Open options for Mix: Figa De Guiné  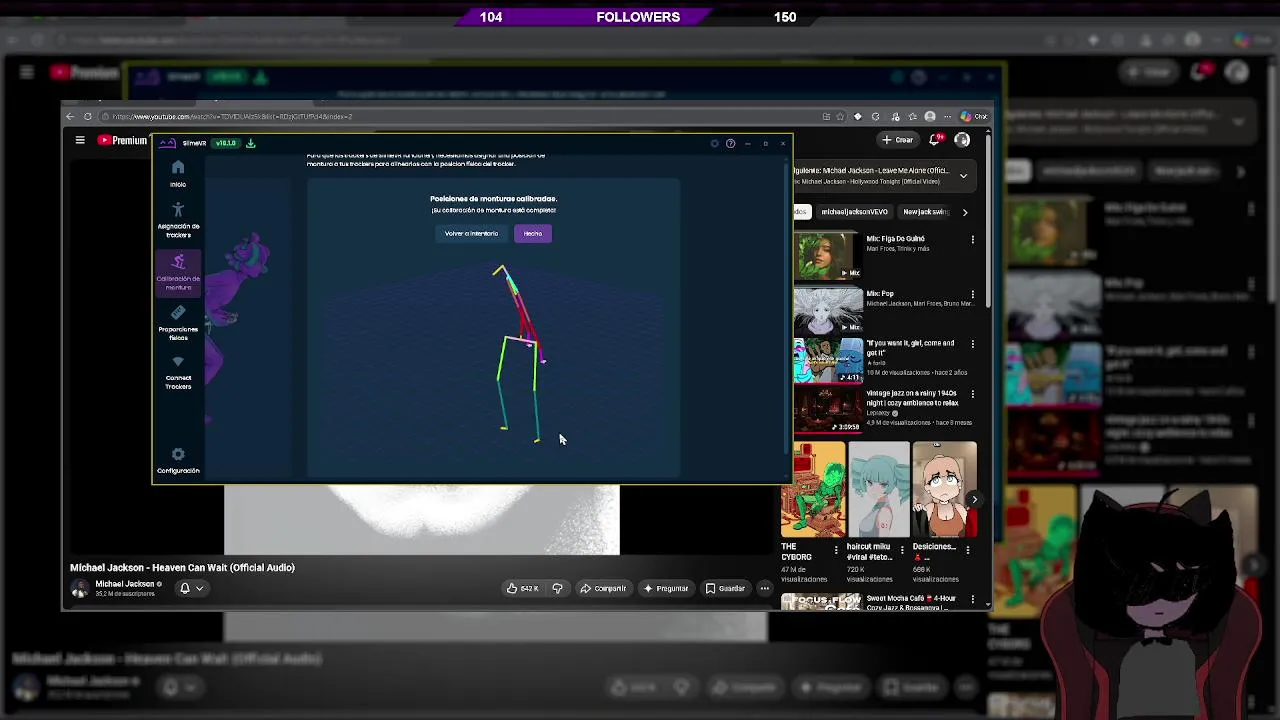coord(972,240)
